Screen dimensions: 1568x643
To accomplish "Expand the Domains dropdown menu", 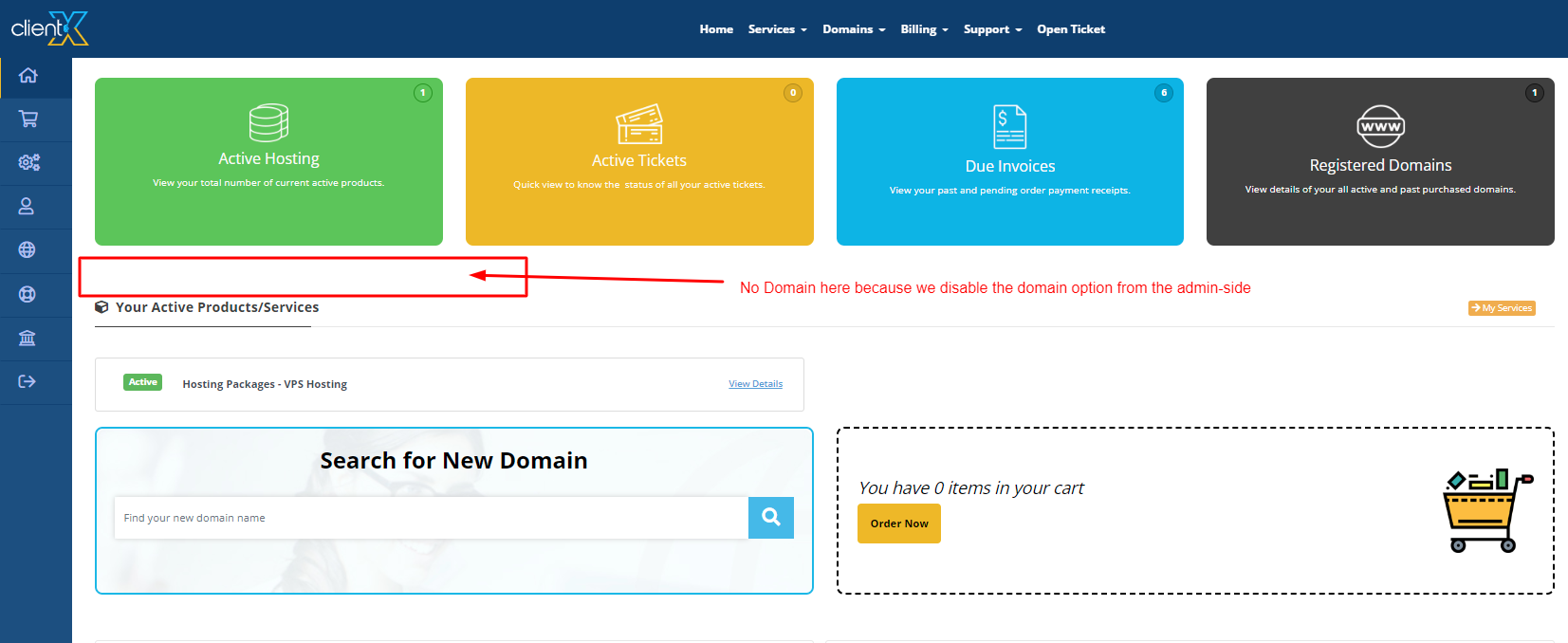I will click(x=854, y=29).
